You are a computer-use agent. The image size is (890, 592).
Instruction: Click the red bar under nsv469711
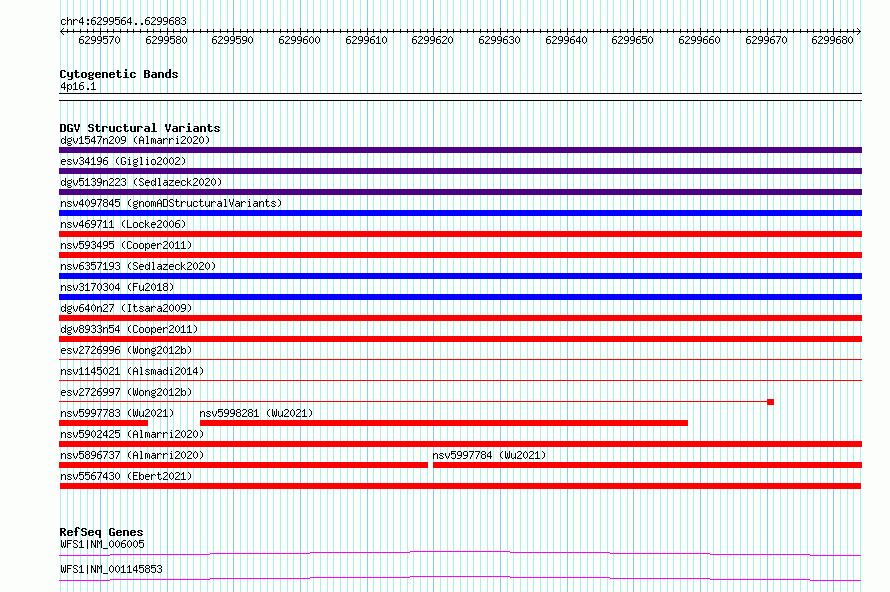460,234
